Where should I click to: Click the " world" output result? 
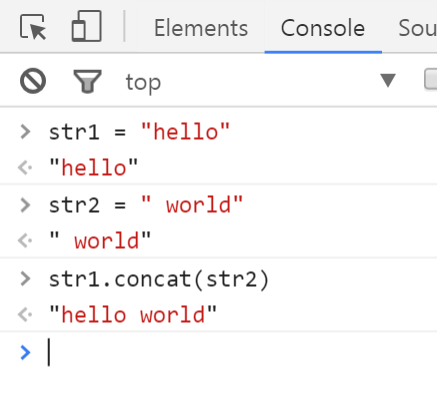click(100, 241)
